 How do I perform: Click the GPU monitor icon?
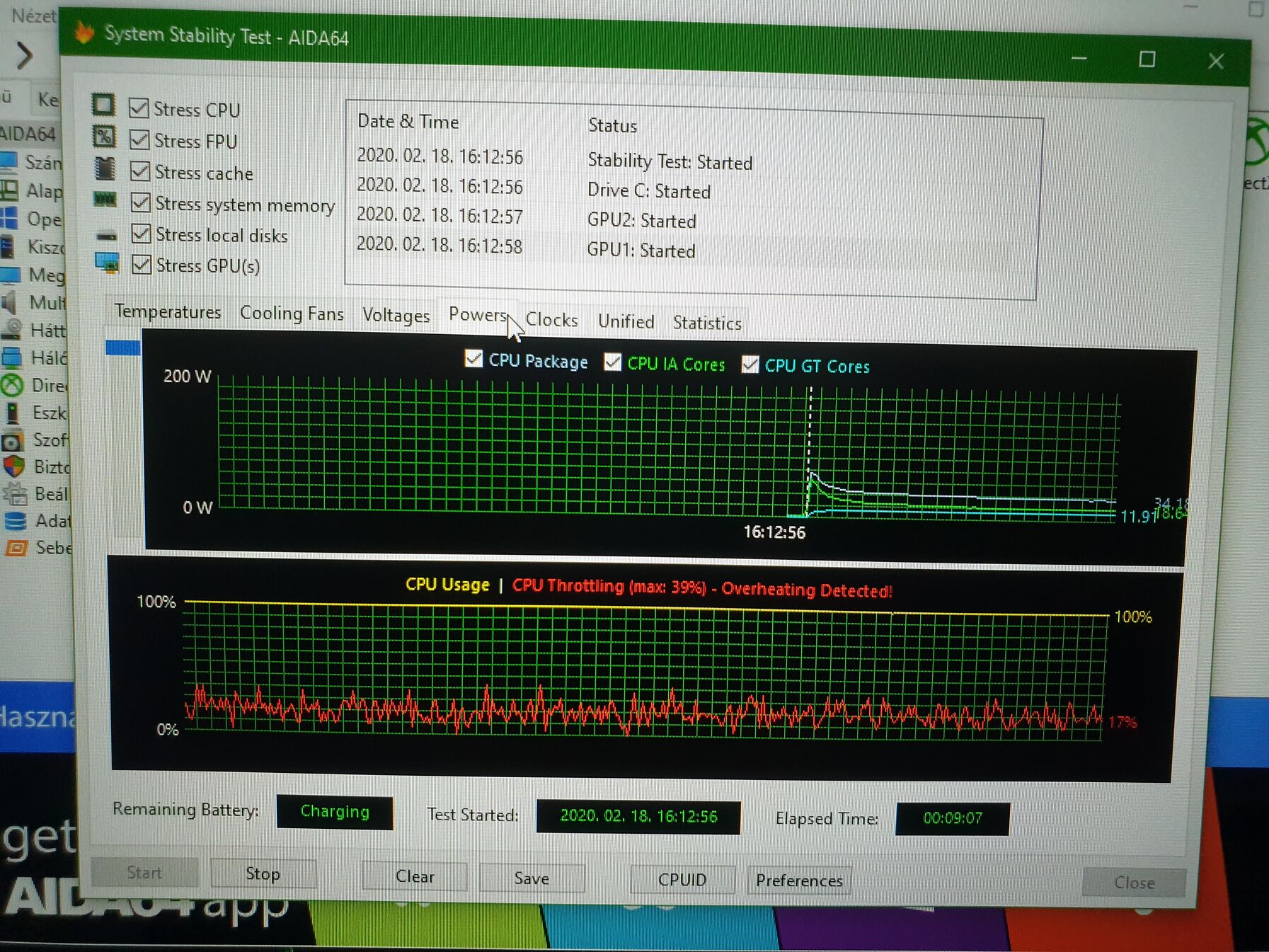pos(108,263)
